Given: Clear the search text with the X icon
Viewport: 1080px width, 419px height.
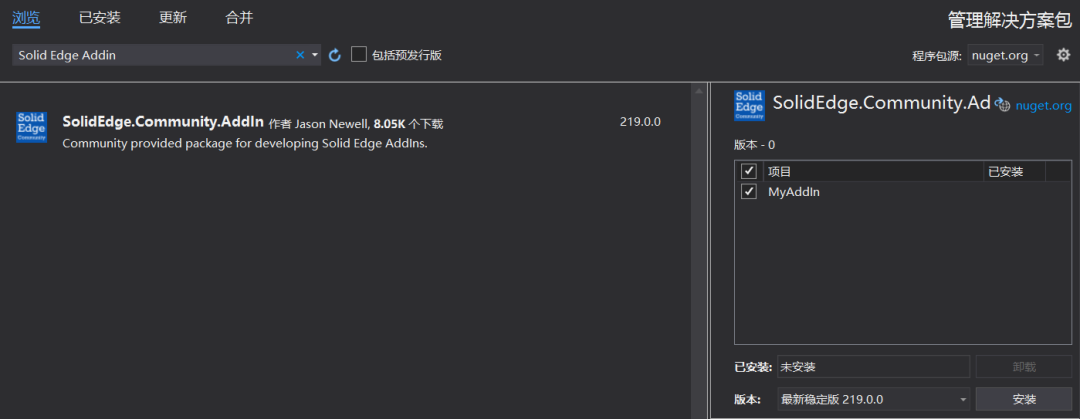Looking at the screenshot, I should 300,55.
